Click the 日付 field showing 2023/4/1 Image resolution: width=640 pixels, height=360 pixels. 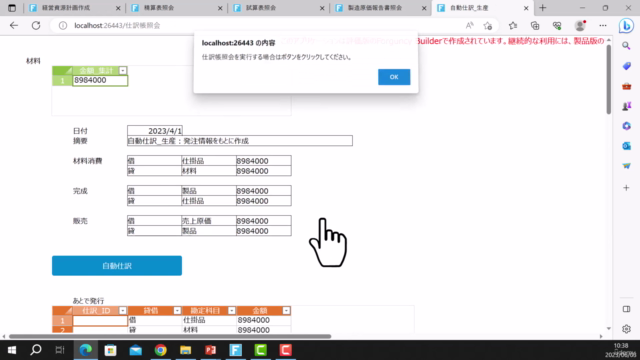click(155, 131)
